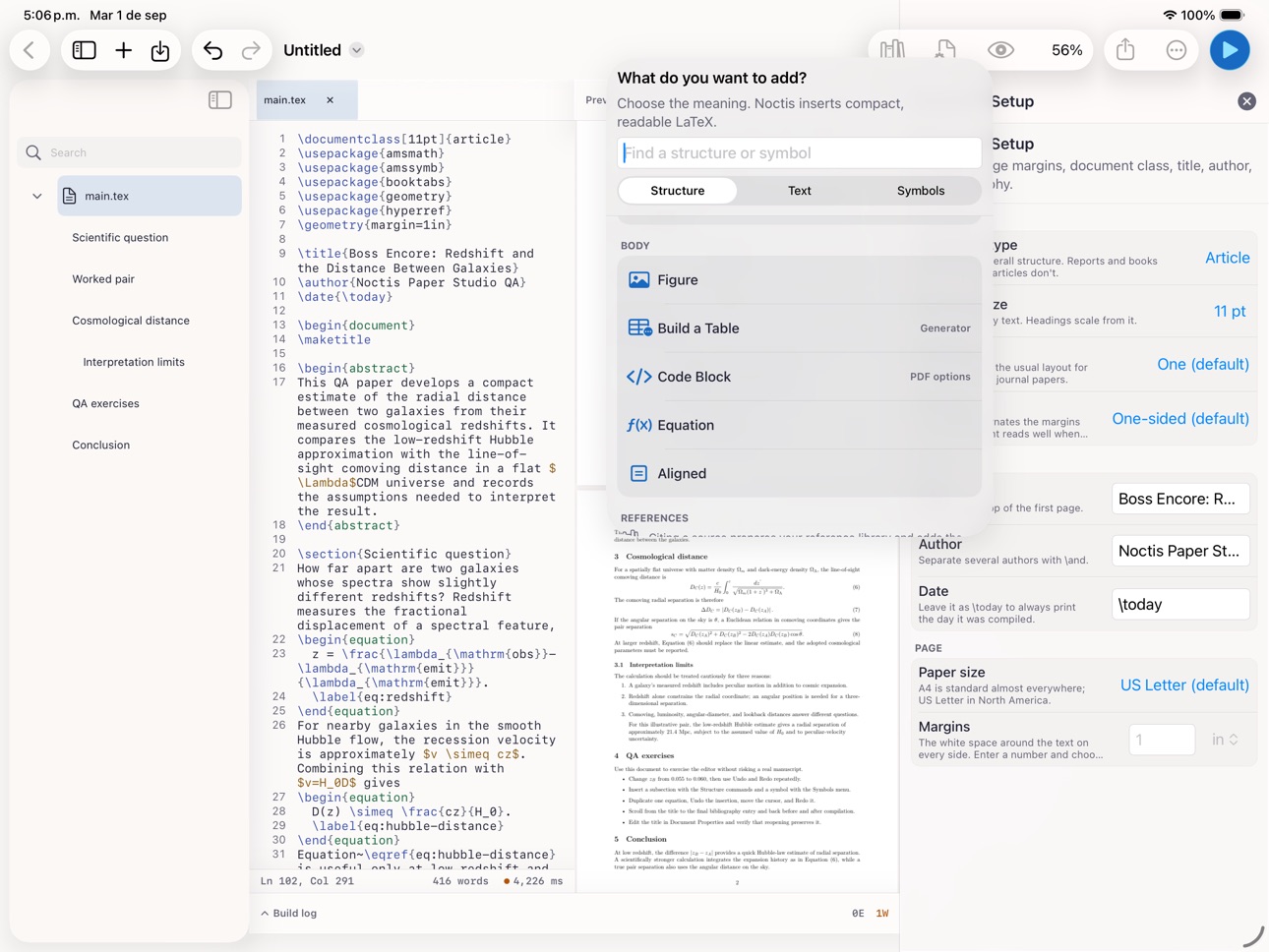Switch to the Text segment
Image resolution: width=1269 pixels, height=952 pixels.
800,191
